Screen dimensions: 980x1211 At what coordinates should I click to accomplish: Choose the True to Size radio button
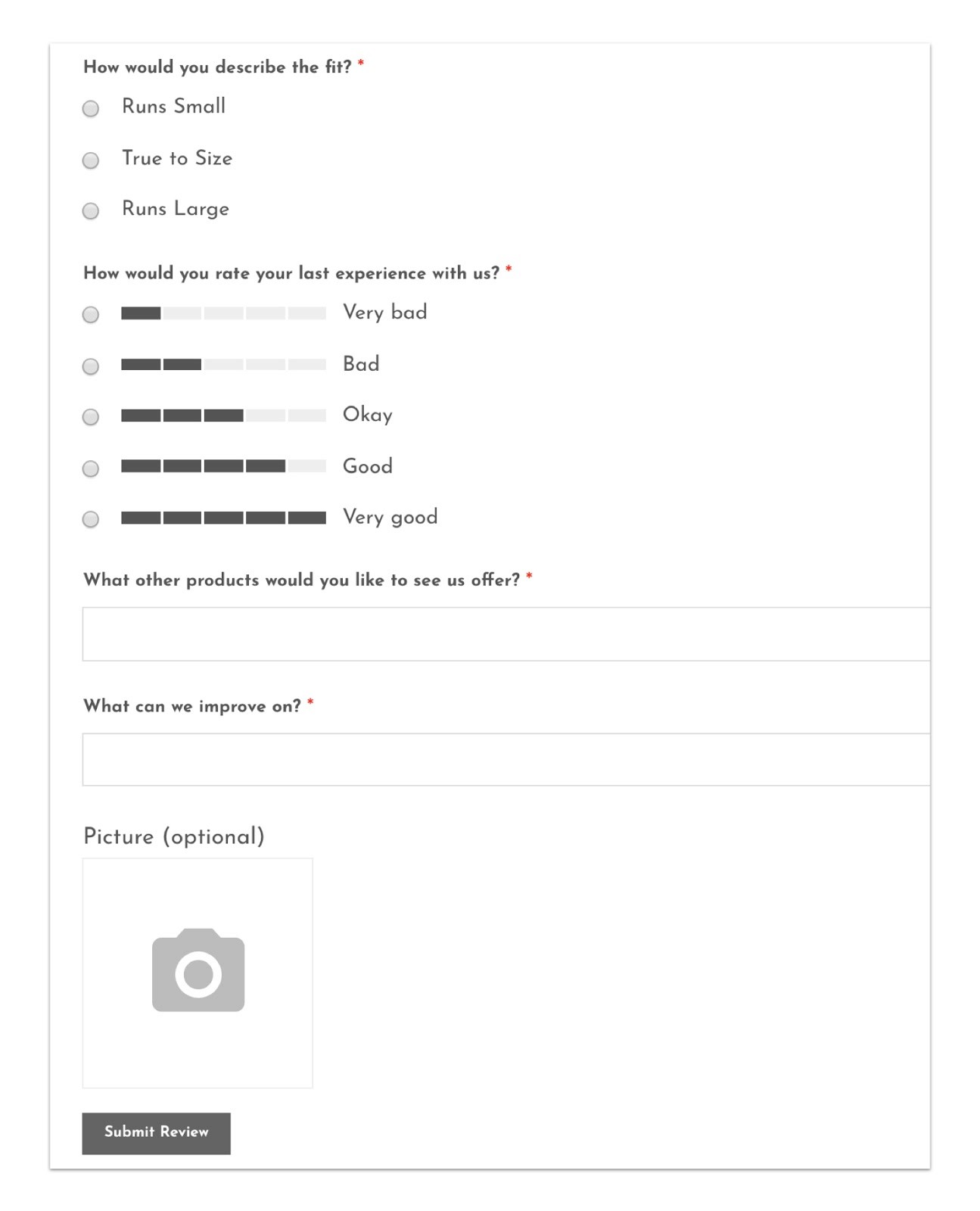[x=91, y=160]
